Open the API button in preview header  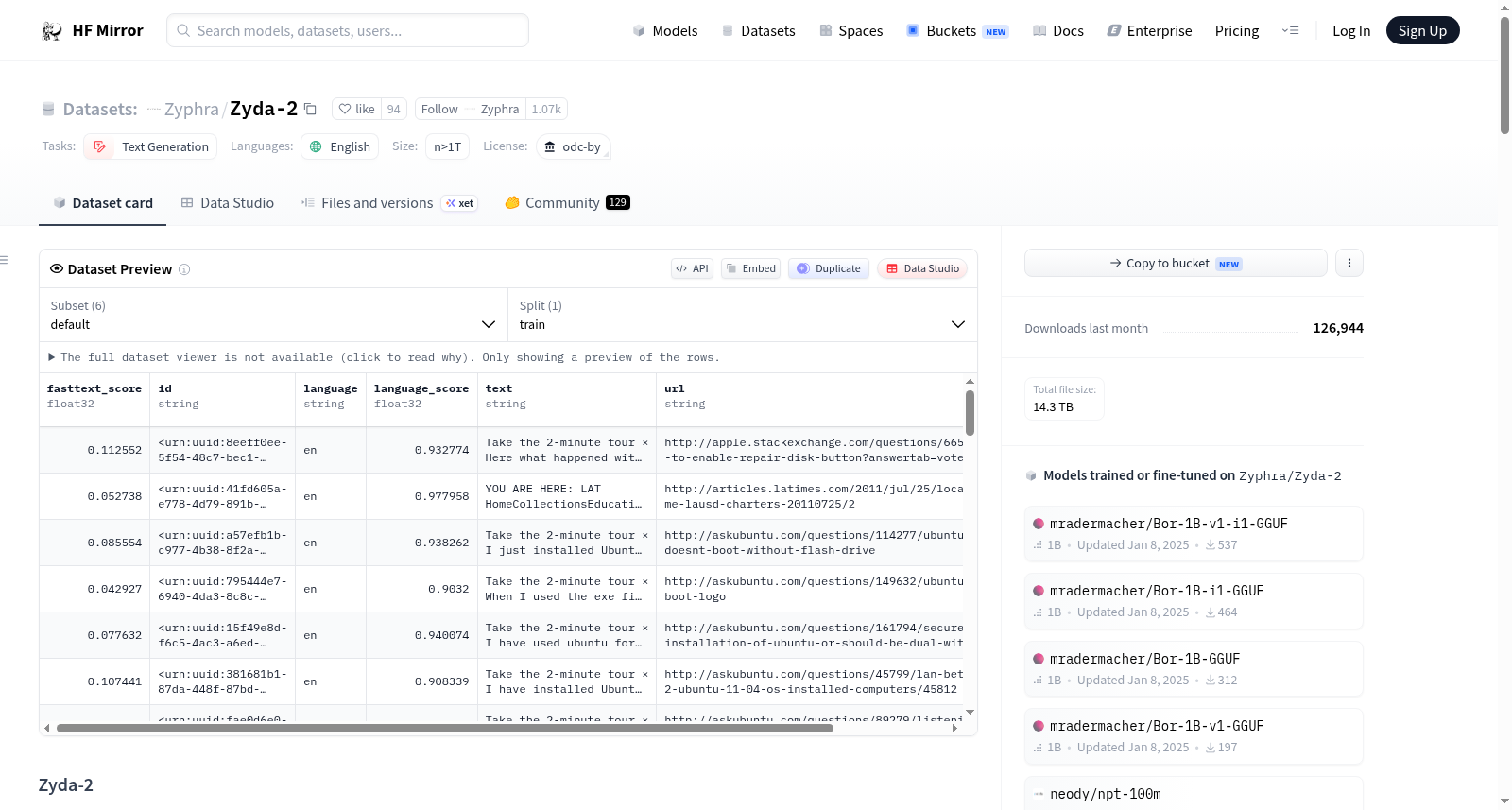tap(692, 268)
